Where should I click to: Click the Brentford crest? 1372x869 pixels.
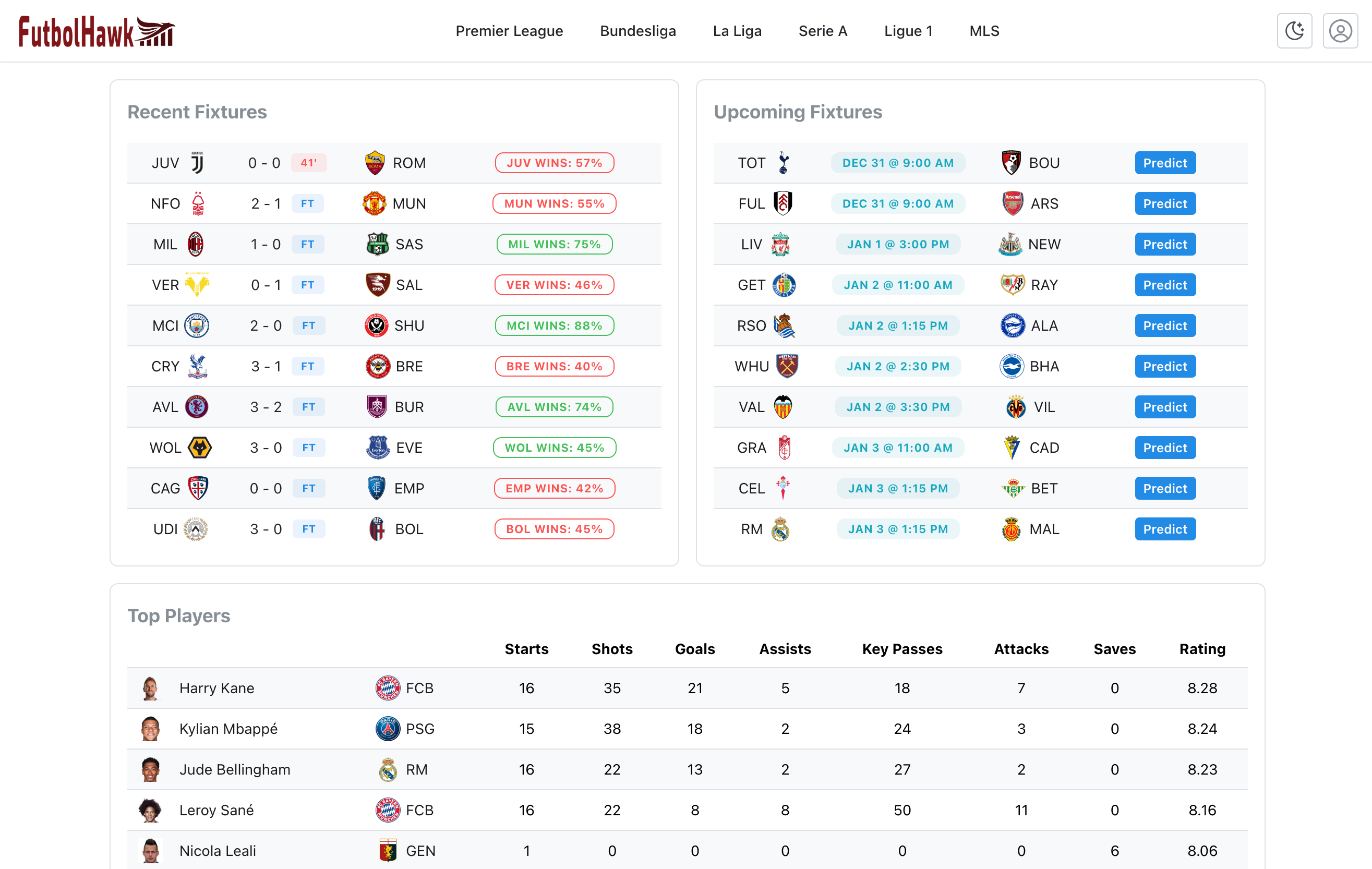pos(378,366)
